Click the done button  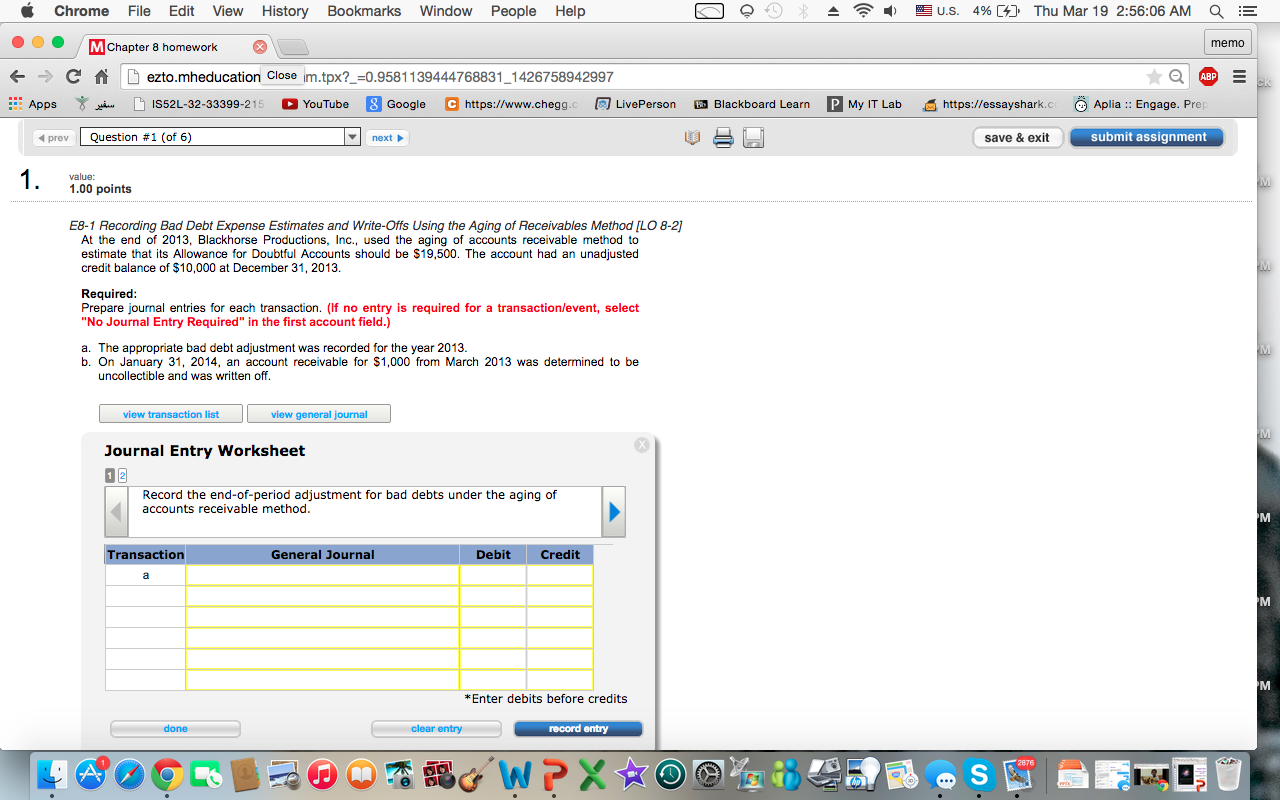click(175, 729)
